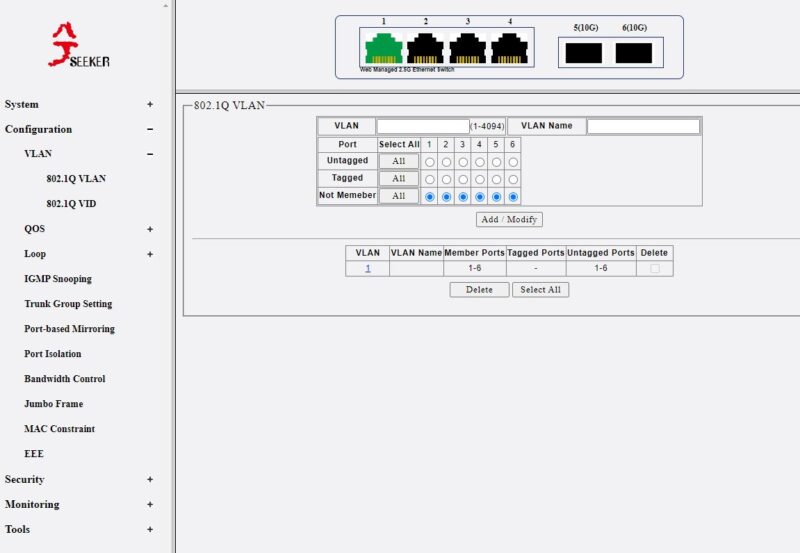The image size is (800, 553).
Task: Set port 4 to Untagged
Action: click(480, 162)
